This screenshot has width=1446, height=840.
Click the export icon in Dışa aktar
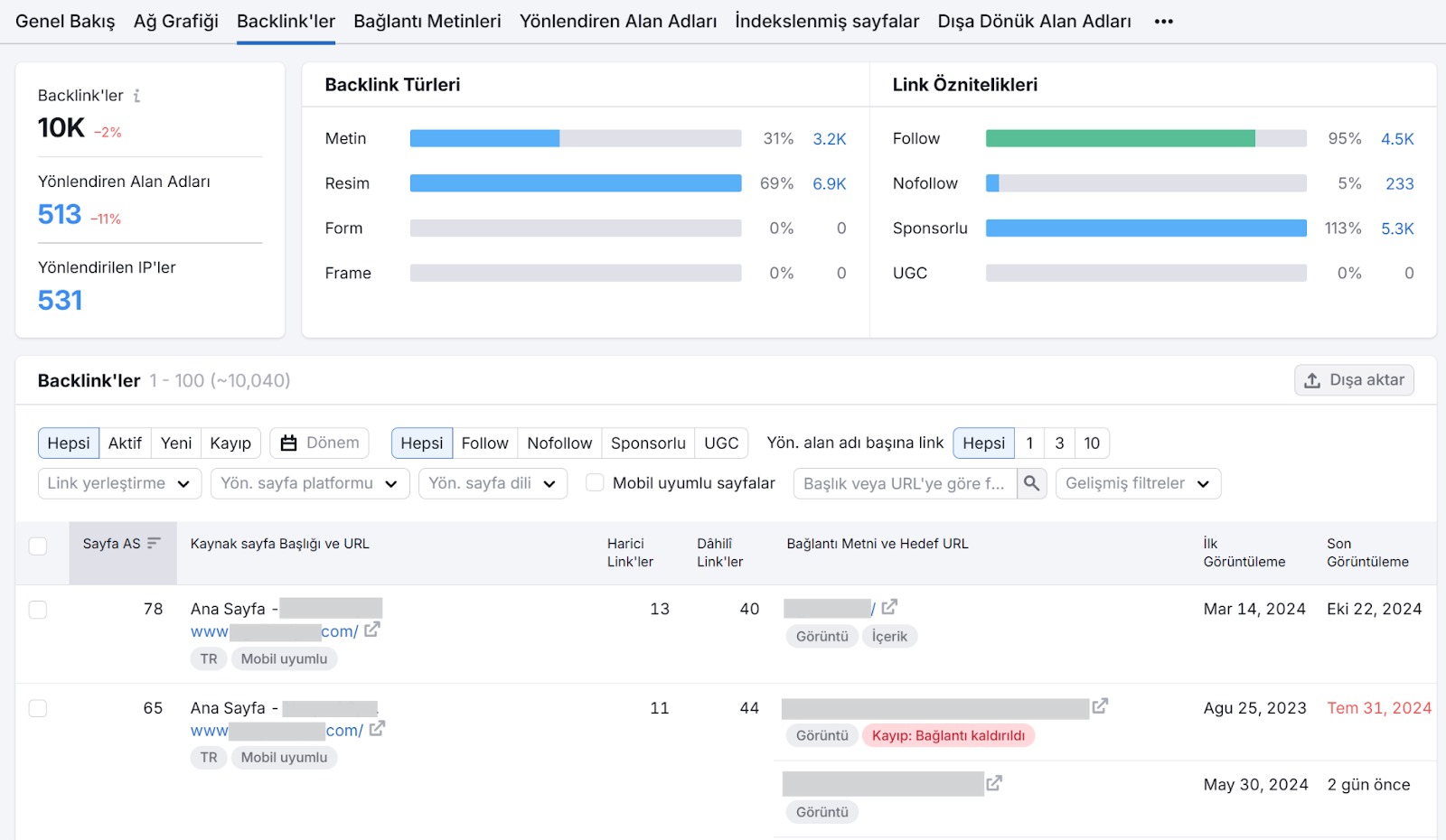pos(1312,381)
